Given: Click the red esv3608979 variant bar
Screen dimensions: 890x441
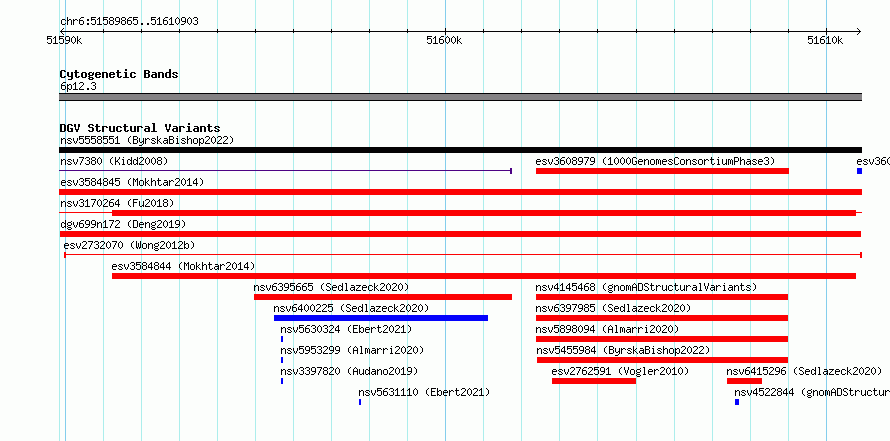Looking at the screenshot, I should pyautogui.click(x=662, y=171).
